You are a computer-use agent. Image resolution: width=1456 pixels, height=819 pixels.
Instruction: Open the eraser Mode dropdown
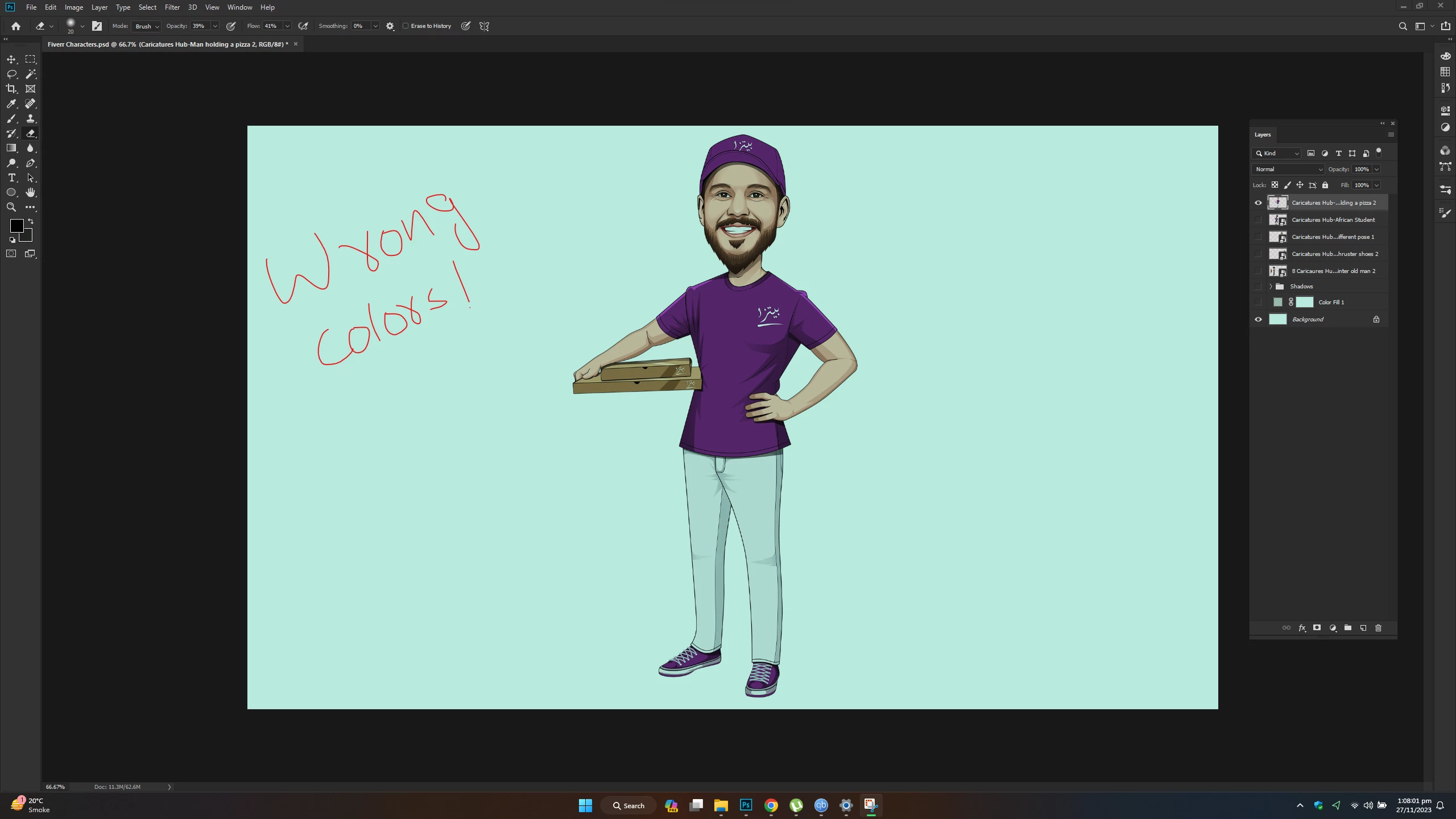click(147, 26)
